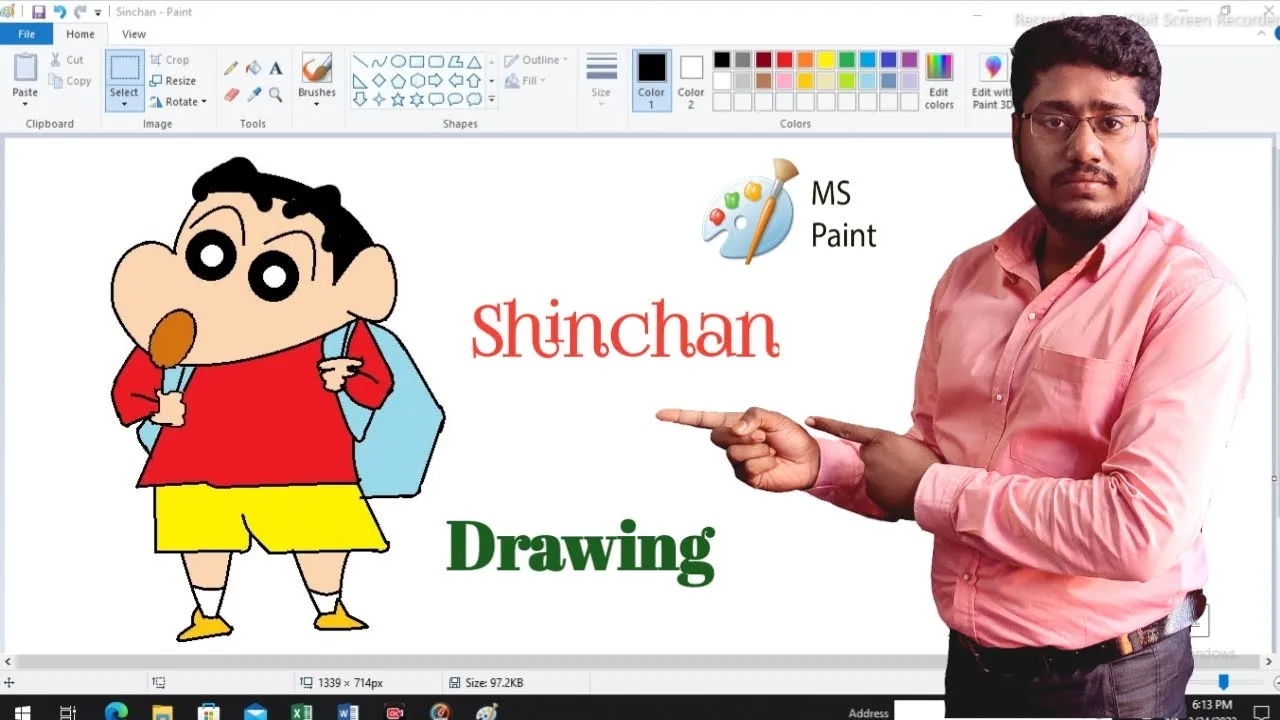1280x720 pixels.
Task: Click Edit with Paint 3D
Action: 993,80
